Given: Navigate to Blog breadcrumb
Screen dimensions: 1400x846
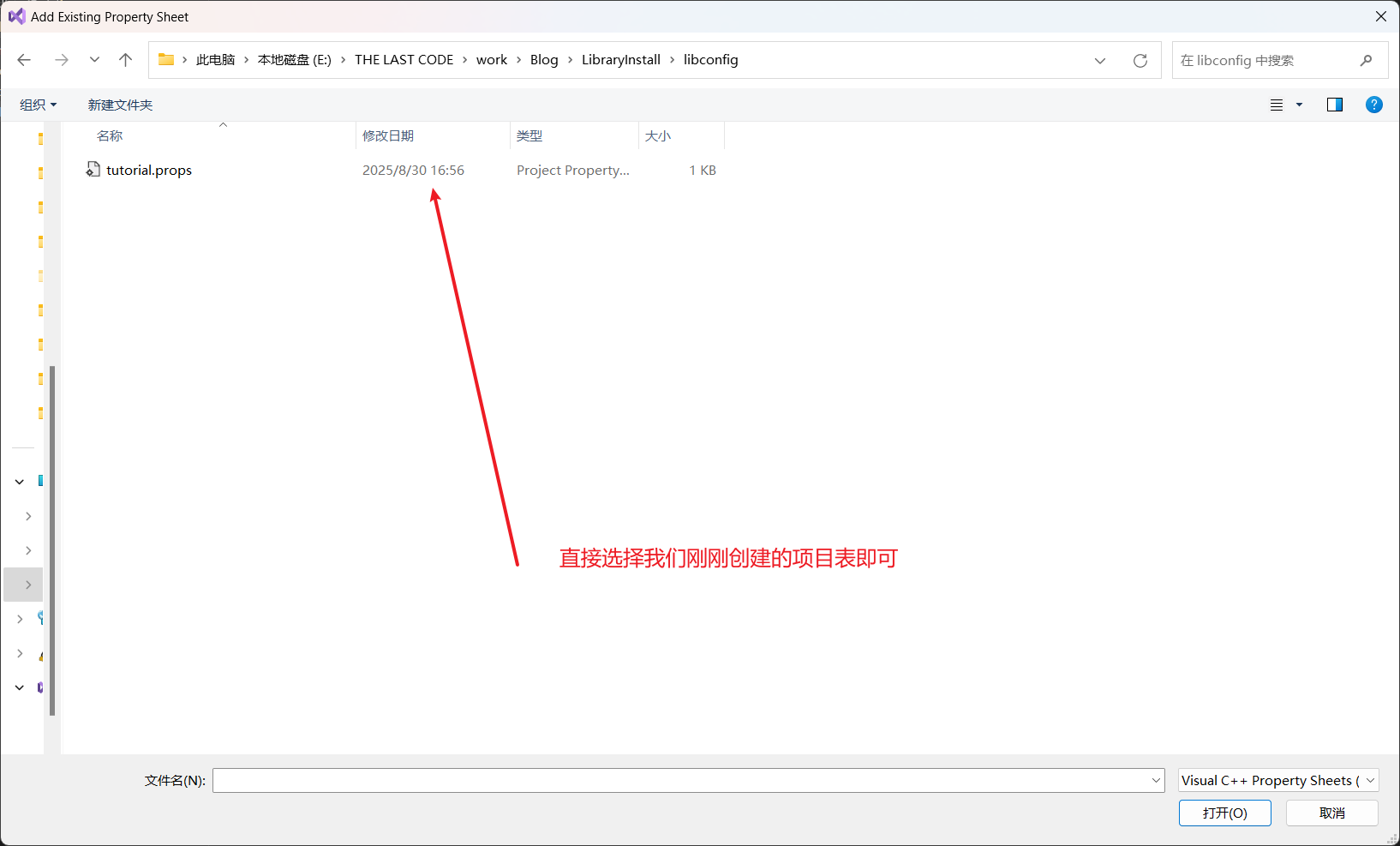Looking at the screenshot, I should click(544, 60).
